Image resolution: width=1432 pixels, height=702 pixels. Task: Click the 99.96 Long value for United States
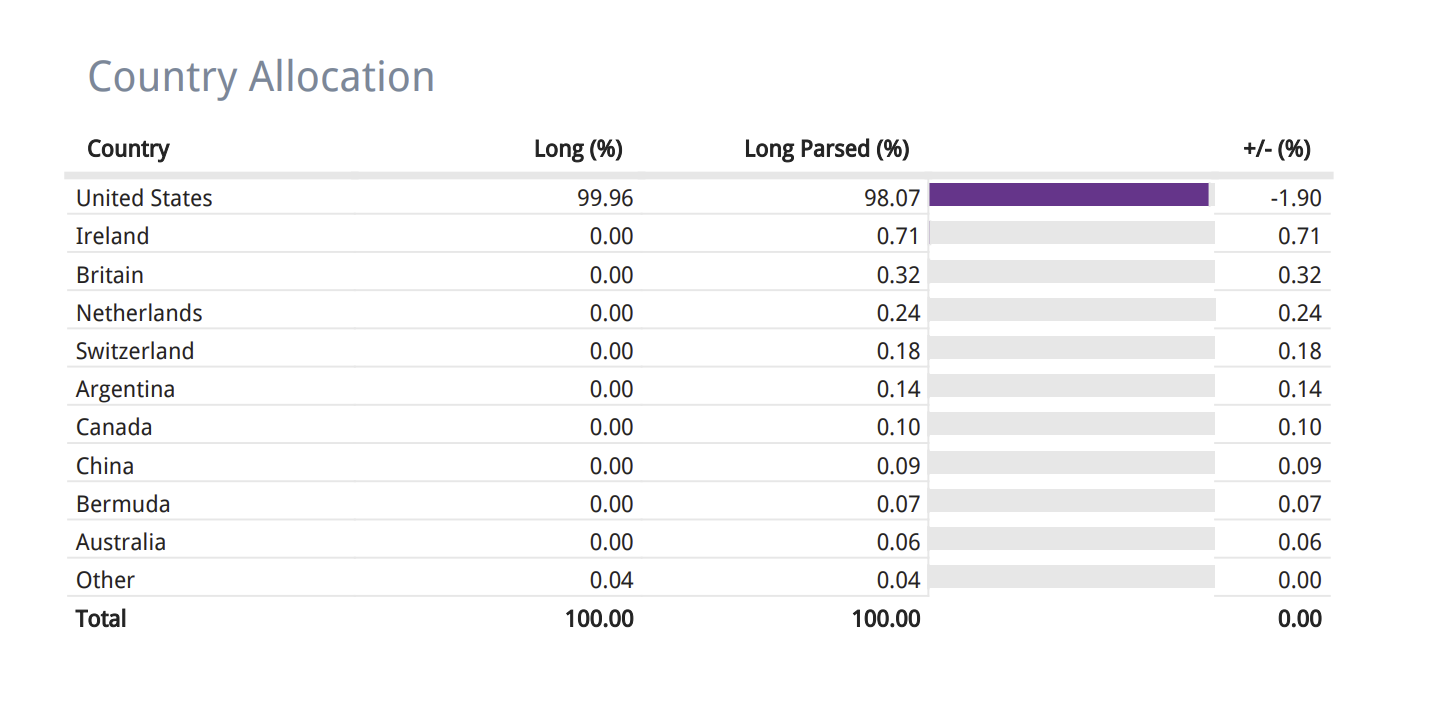[x=605, y=198]
